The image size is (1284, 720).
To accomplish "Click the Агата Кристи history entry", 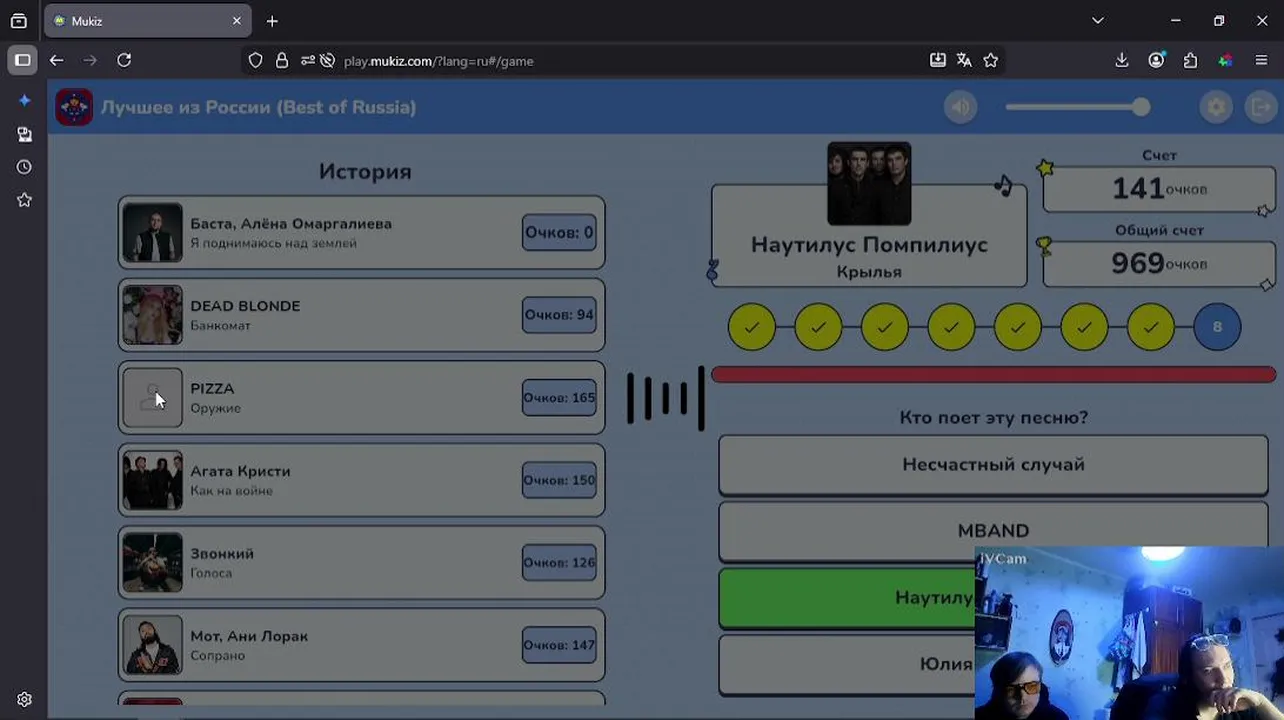I will pos(362,480).
